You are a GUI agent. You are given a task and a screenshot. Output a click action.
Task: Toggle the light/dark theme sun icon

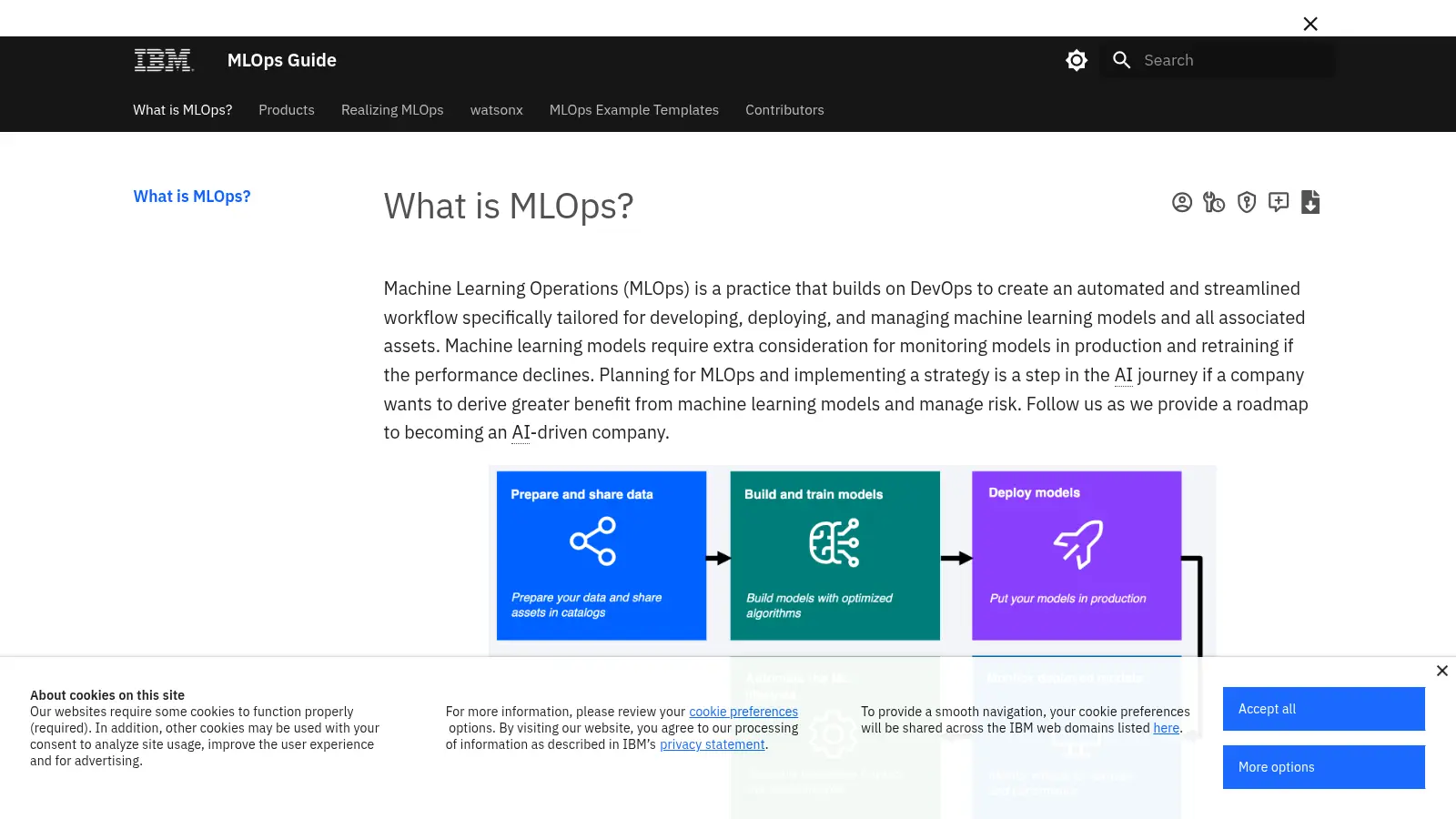[1077, 60]
